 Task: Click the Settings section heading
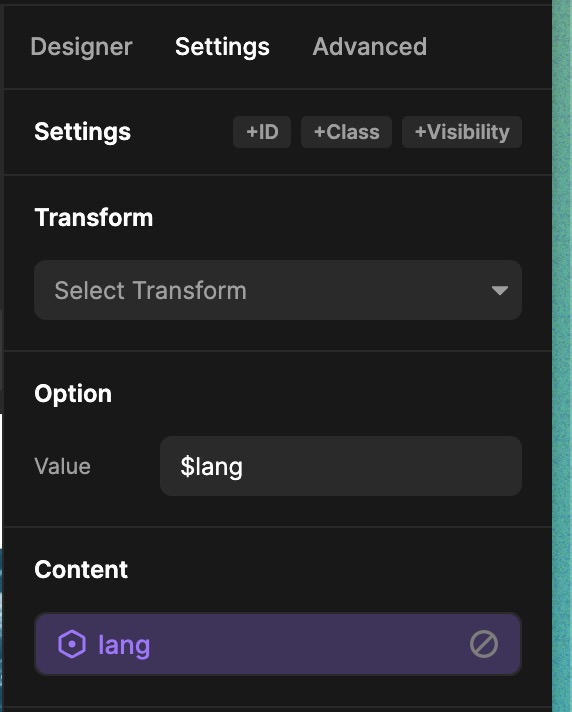83,132
